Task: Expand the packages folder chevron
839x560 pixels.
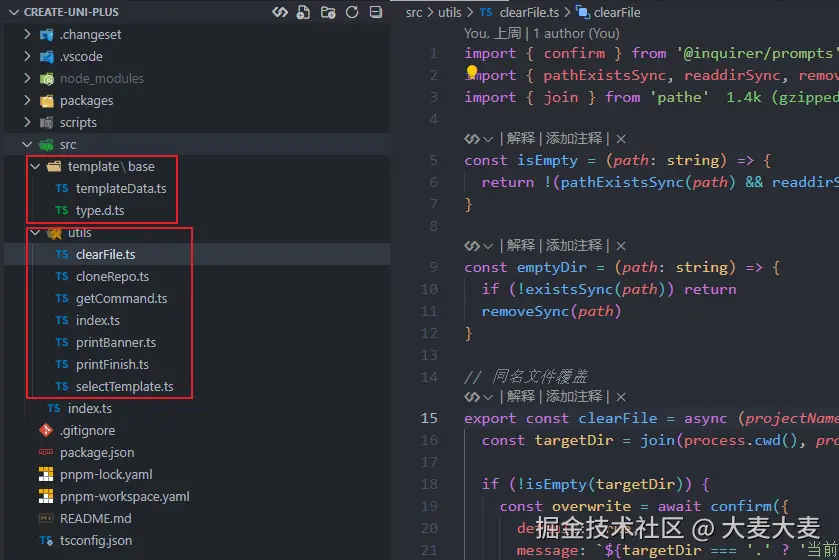Action: tap(27, 100)
